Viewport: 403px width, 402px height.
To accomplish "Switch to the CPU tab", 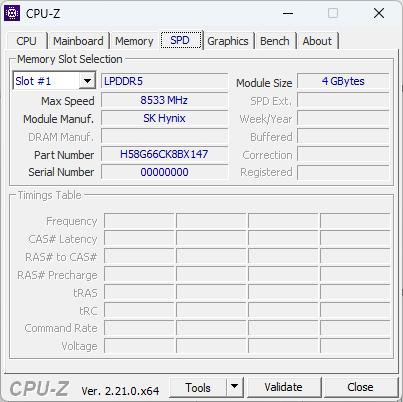I will (x=26, y=41).
